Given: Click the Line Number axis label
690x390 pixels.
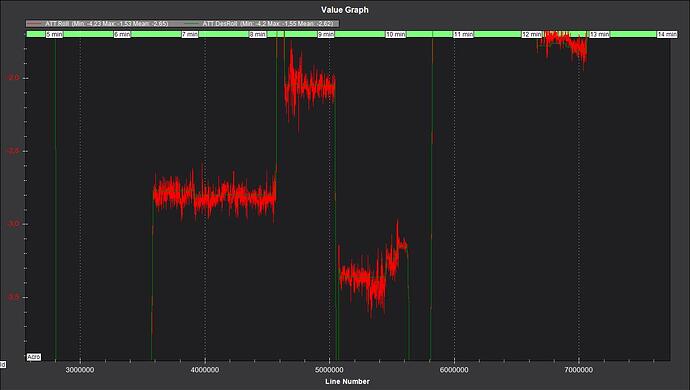Looking at the screenshot, I should point(347,381).
